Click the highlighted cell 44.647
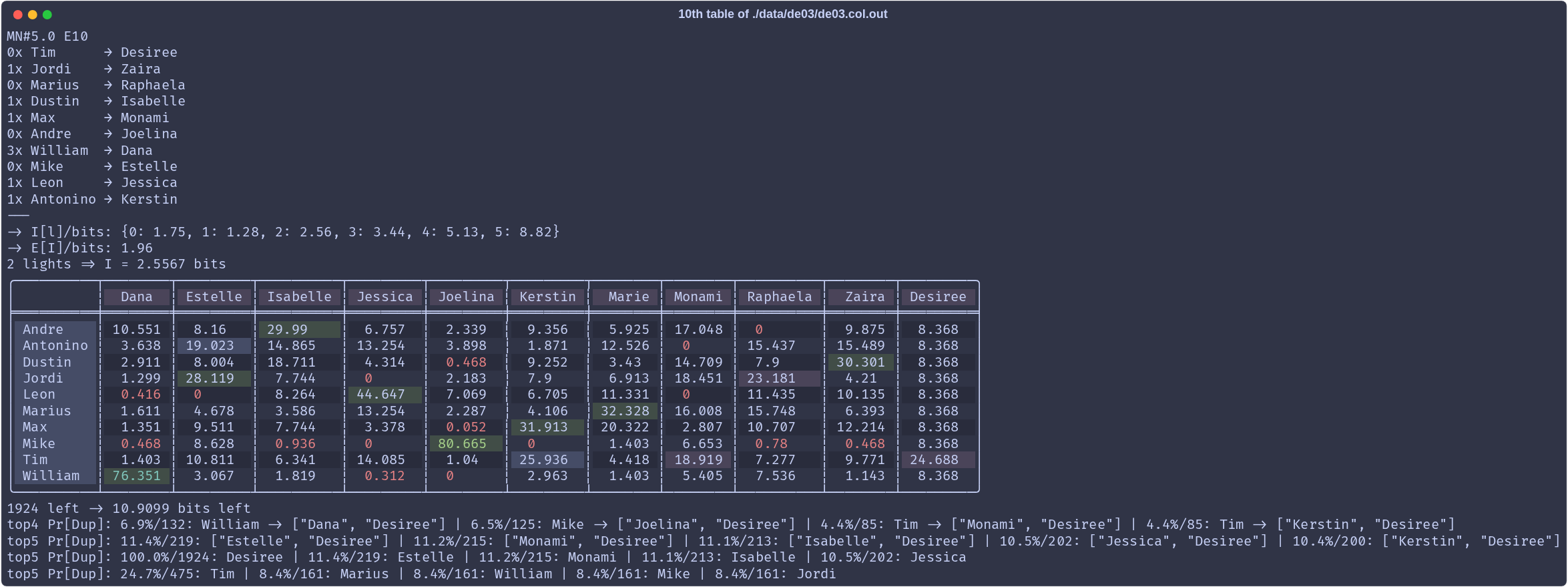The height and width of the screenshot is (587, 1568). click(385, 394)
